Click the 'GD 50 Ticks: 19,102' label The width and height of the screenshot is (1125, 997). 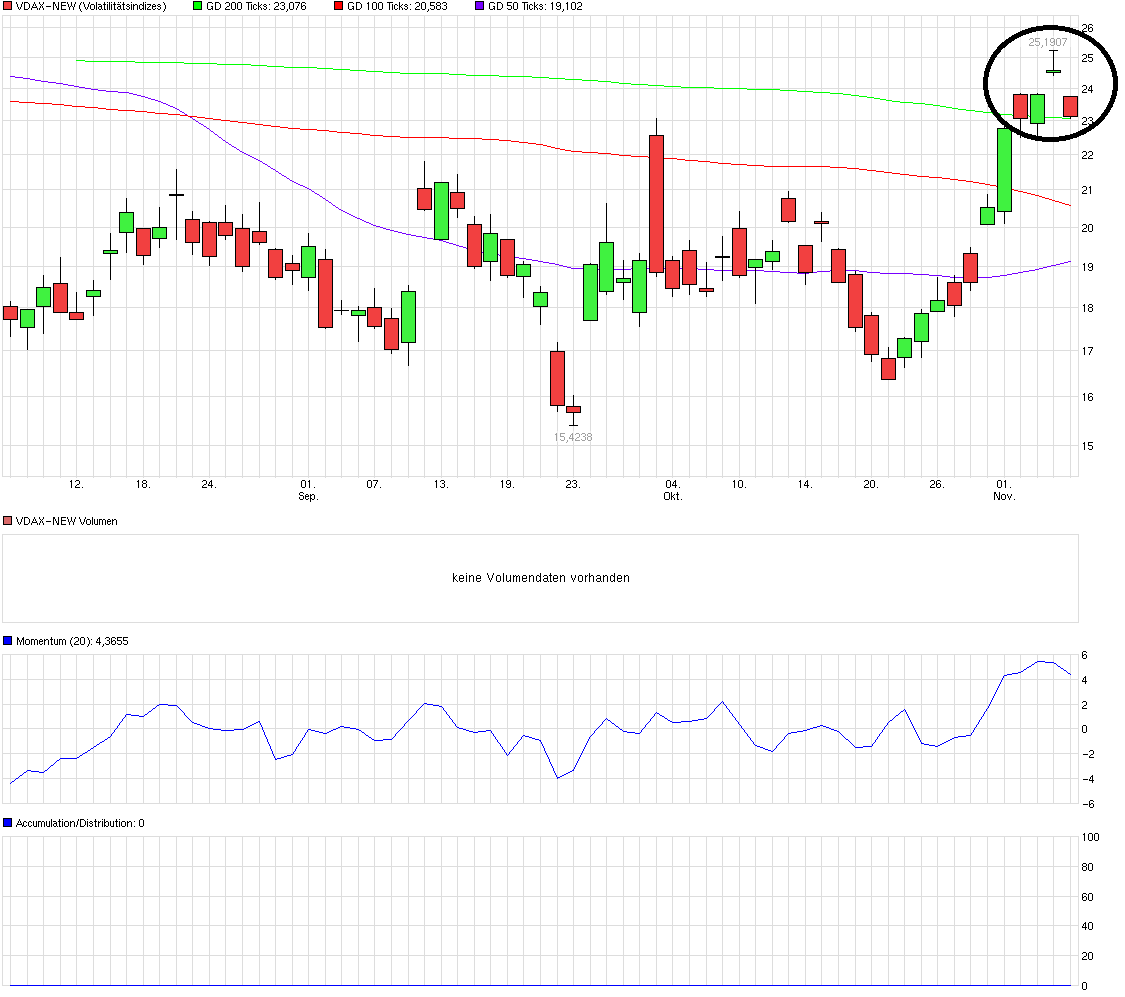tap(535, 6)
